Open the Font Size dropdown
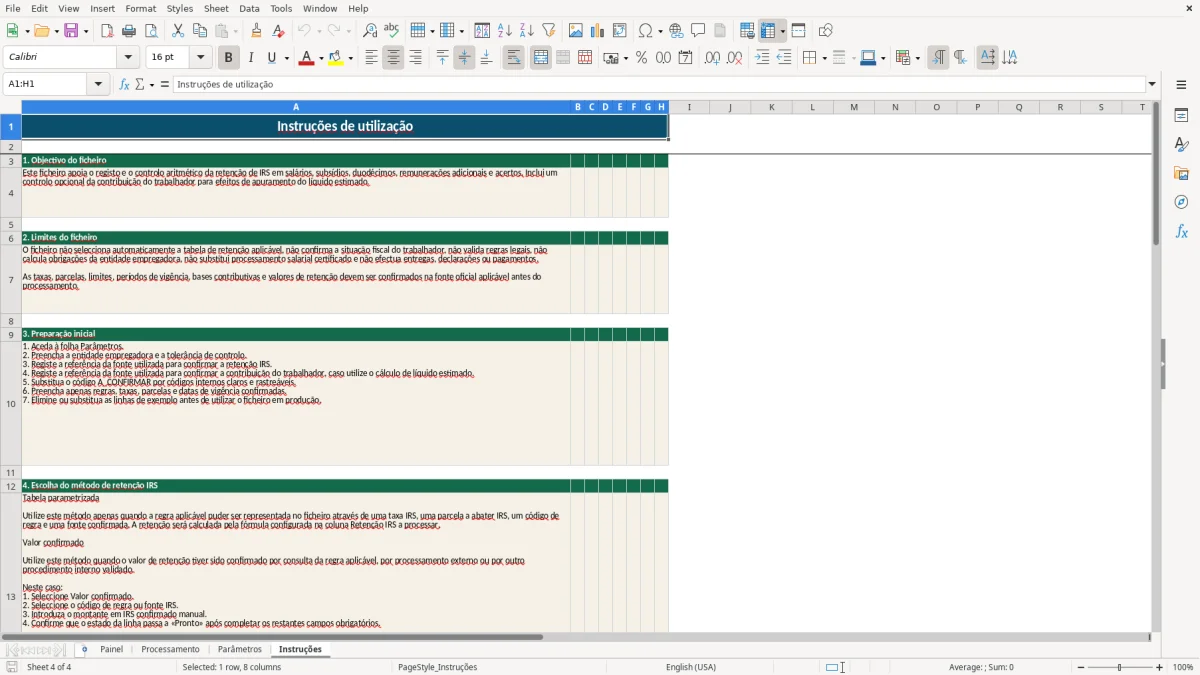This screenshot has width=1200, height=675. tap(201, 58)
